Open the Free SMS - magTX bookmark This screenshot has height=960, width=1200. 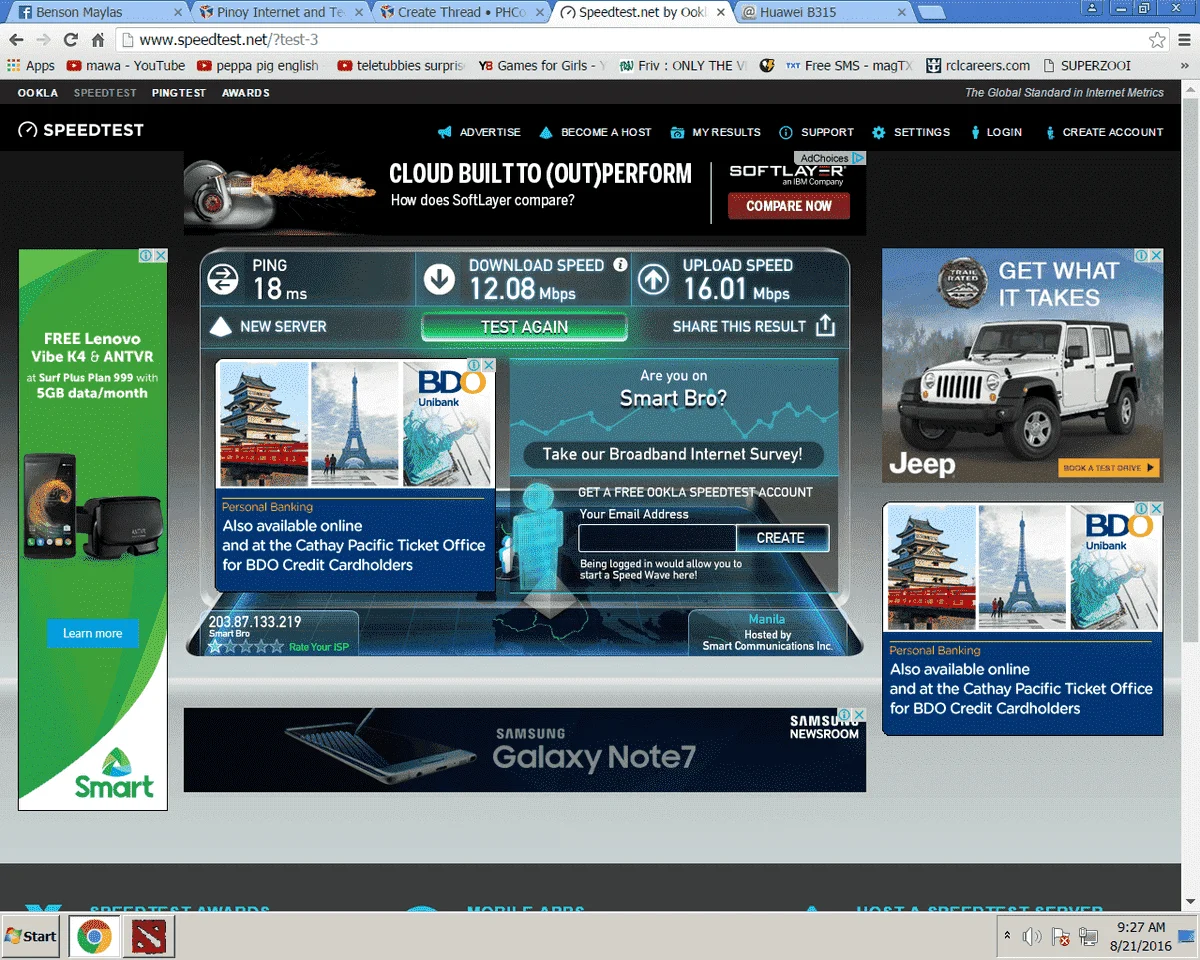[848, 66]
